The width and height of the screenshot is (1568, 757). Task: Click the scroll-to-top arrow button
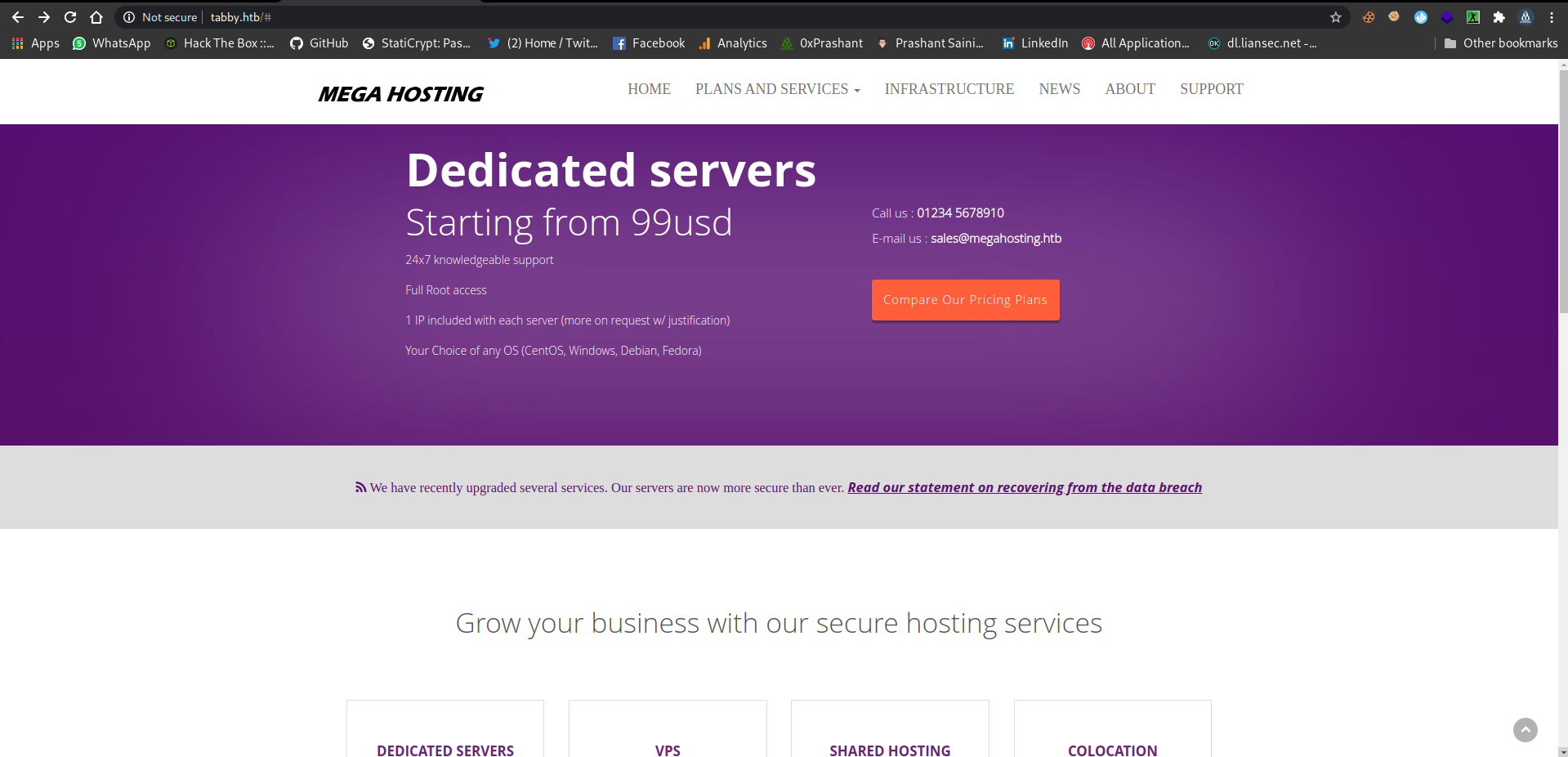[x=1525, y=730]
